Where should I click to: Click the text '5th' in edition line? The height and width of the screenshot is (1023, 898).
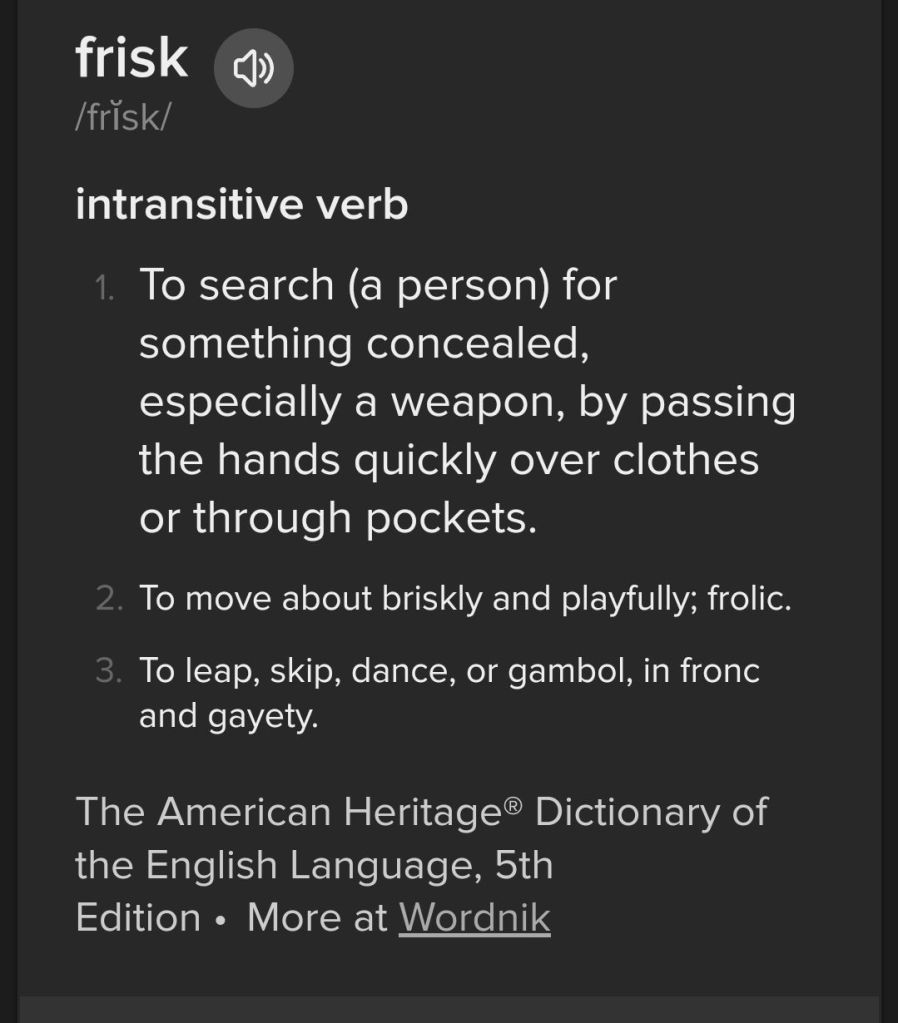(523, 865)
